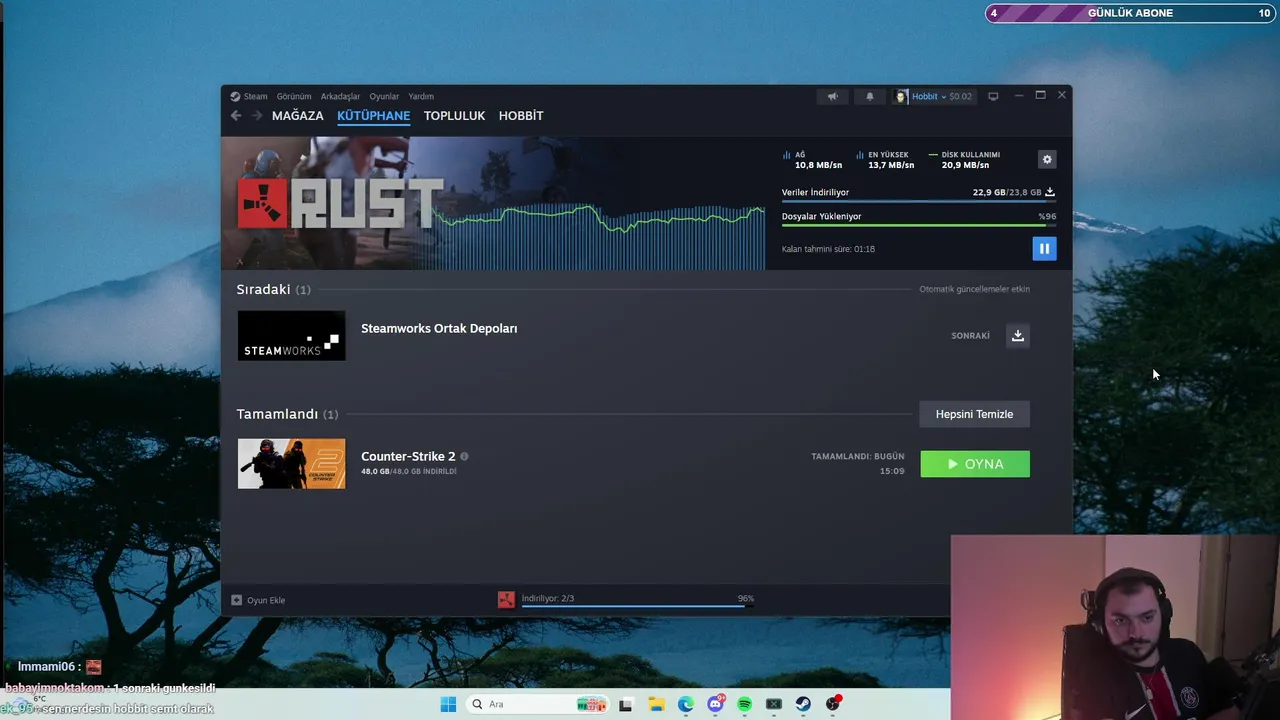This screenshot has width=1280, height=720.
Task: Open the Görünüm menu
Action: pos(294,96)
